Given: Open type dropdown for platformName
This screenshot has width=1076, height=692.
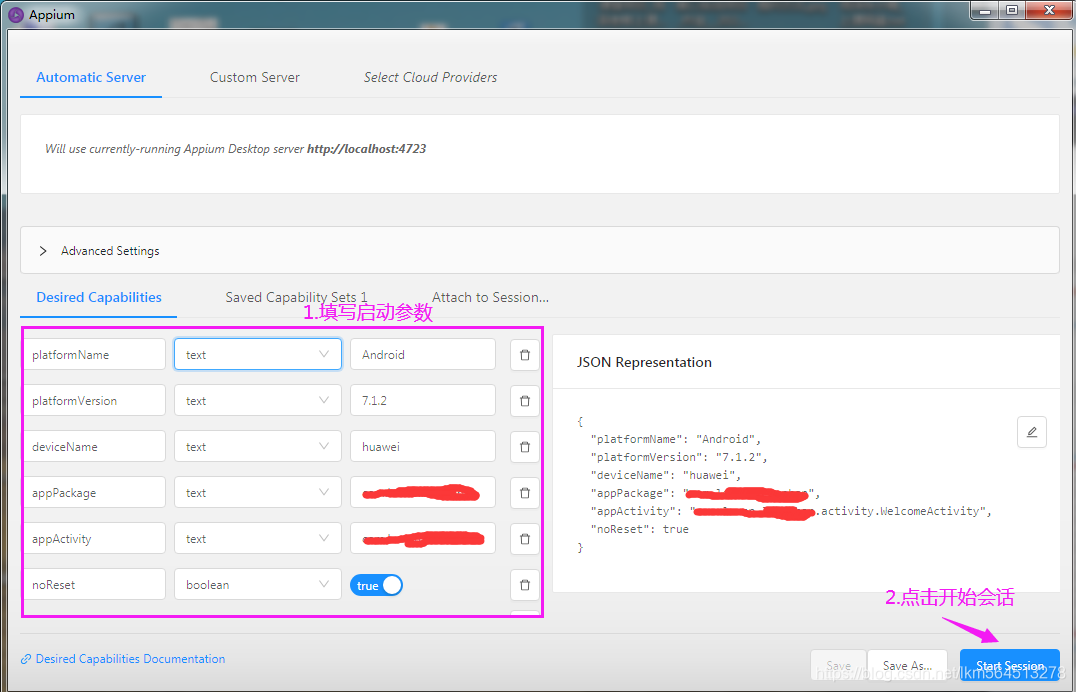Looking at the screenshot, I should 257,354.
